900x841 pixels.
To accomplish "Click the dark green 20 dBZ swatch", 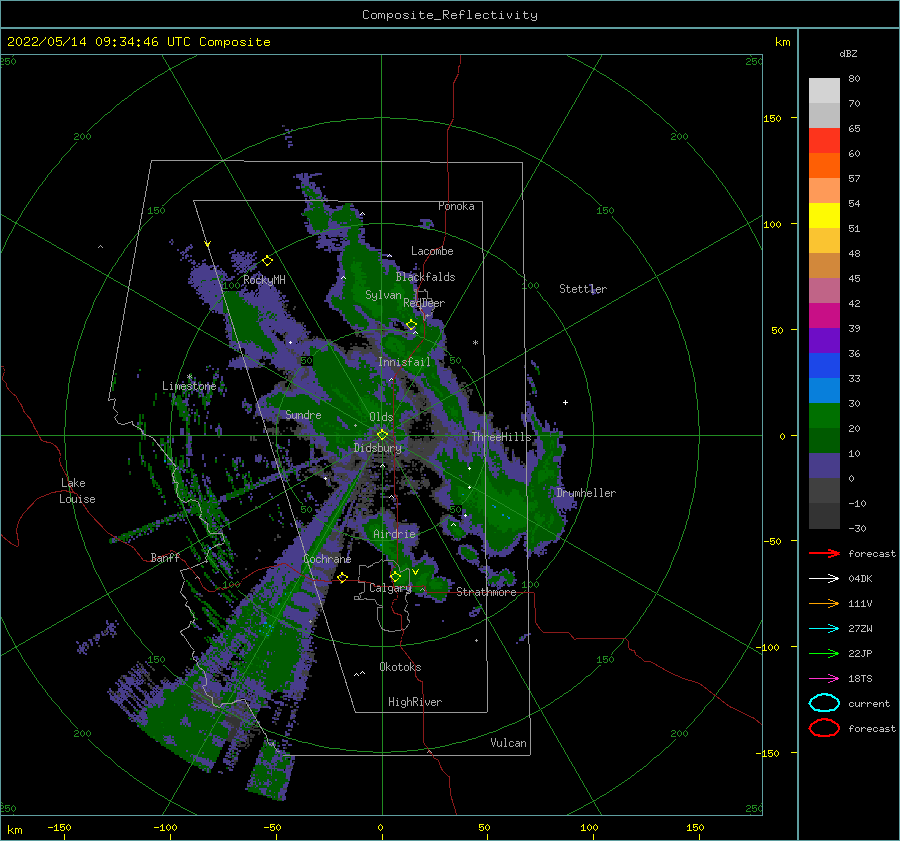I will point(824,440).
